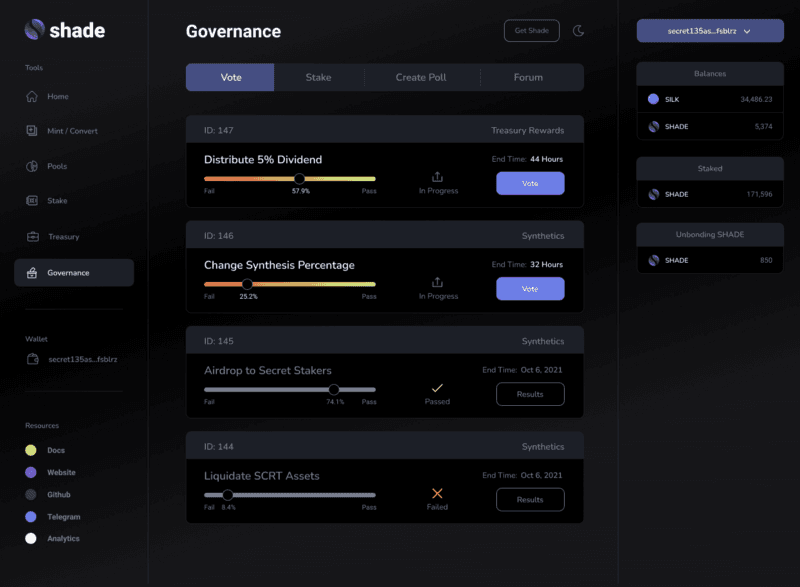Image resolution: width=800 pixels, height=587 pixels.
Task: Vote on Distribute 5% Dividend
Action: point(530,183)
